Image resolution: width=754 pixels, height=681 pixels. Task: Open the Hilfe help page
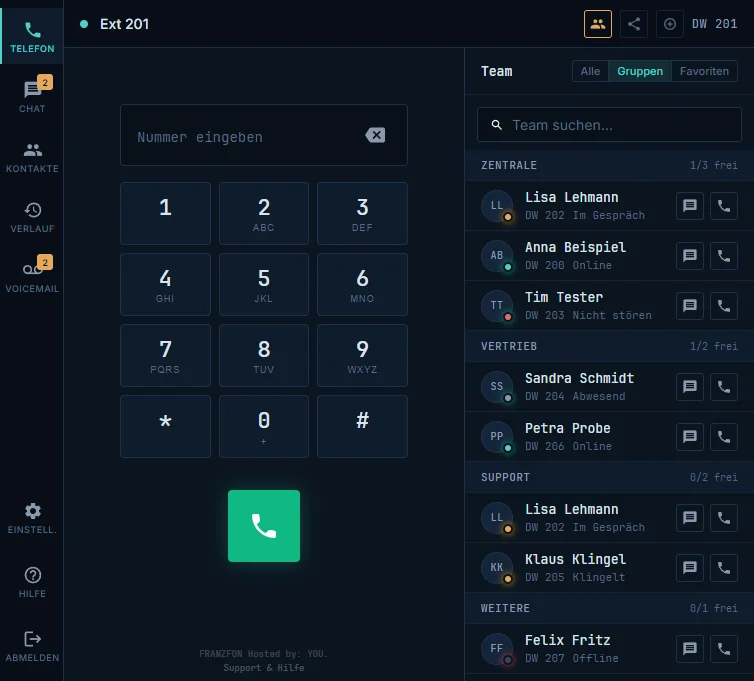(32, 582)
